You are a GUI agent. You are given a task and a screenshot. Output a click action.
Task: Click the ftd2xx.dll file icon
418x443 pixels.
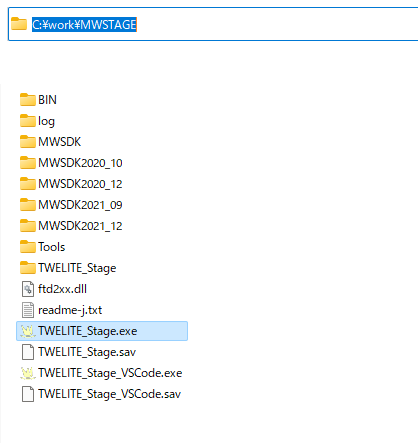tap(28, 289)
